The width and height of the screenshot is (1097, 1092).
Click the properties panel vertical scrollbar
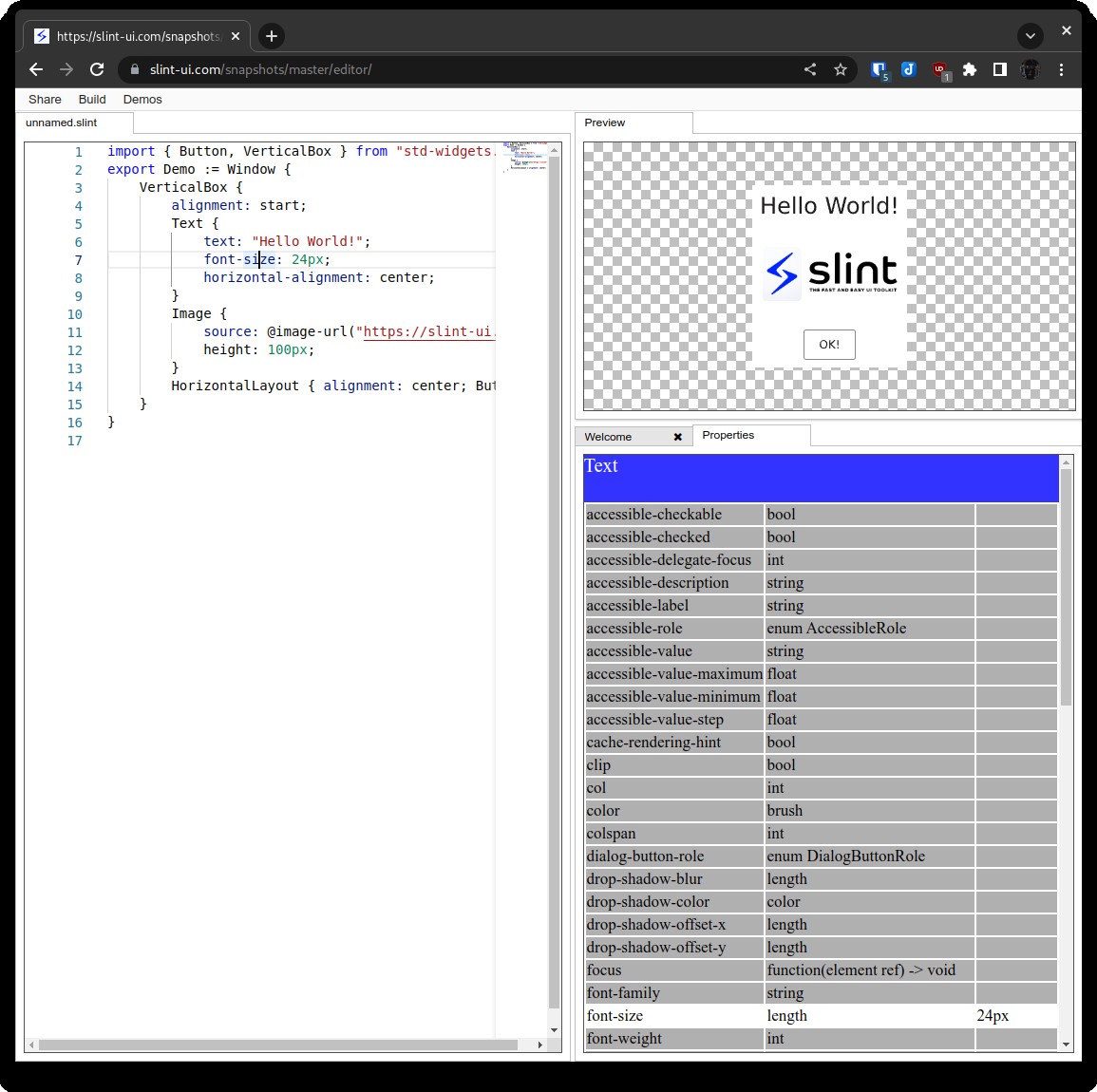pos(1067,588)
